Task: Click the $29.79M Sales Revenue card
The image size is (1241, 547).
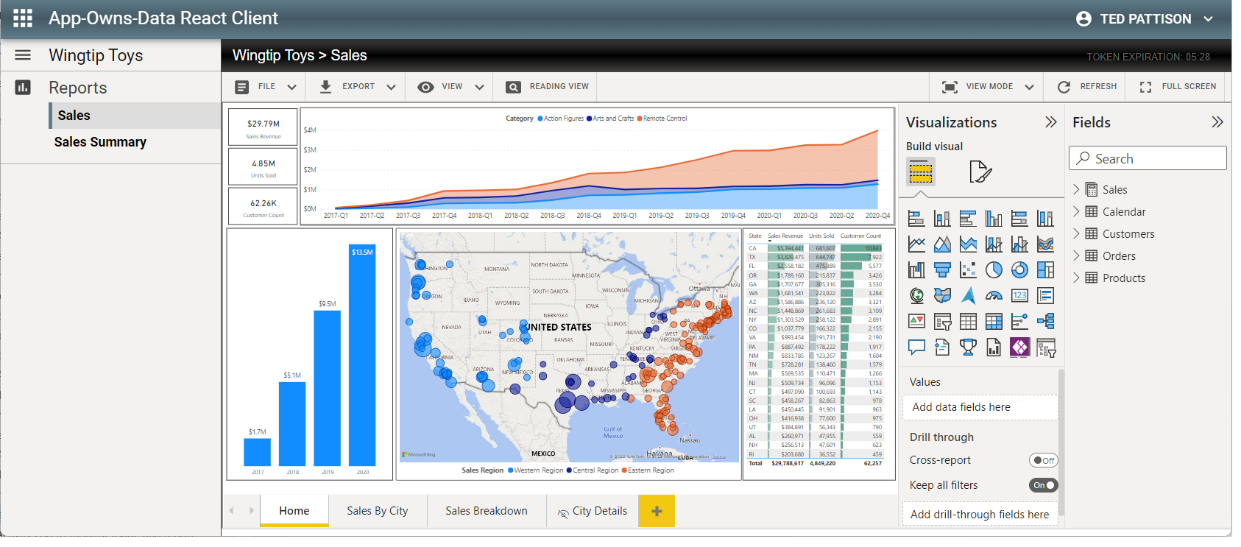Action: pyautogui.click(x=263, y=127)
